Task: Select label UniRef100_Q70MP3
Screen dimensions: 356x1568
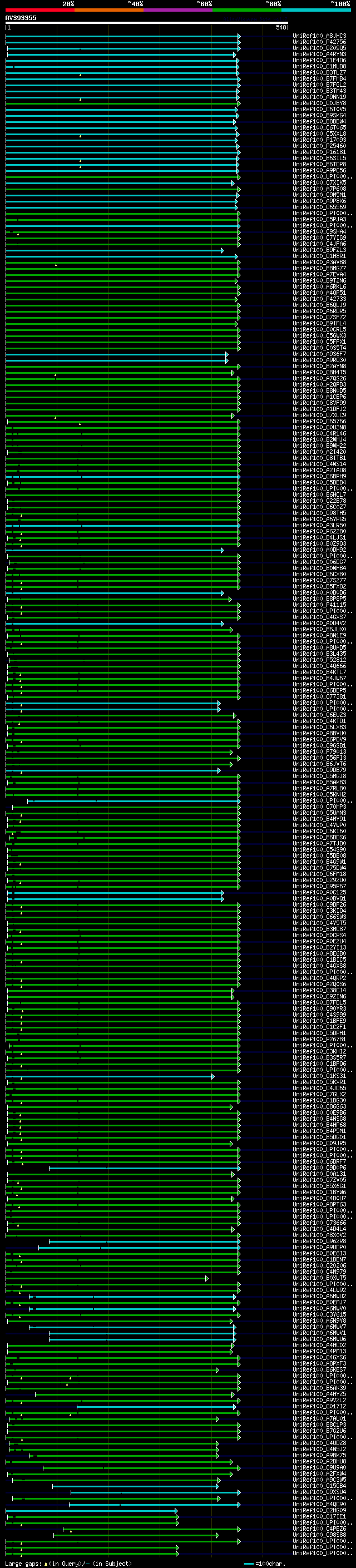Action: click(x=319, y=807)
